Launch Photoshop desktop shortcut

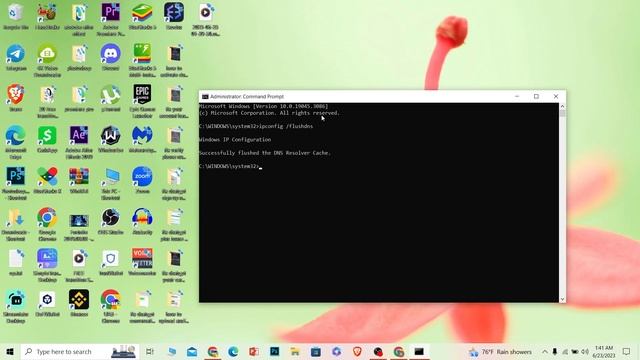pyautogui.click(x=16, y=183)
